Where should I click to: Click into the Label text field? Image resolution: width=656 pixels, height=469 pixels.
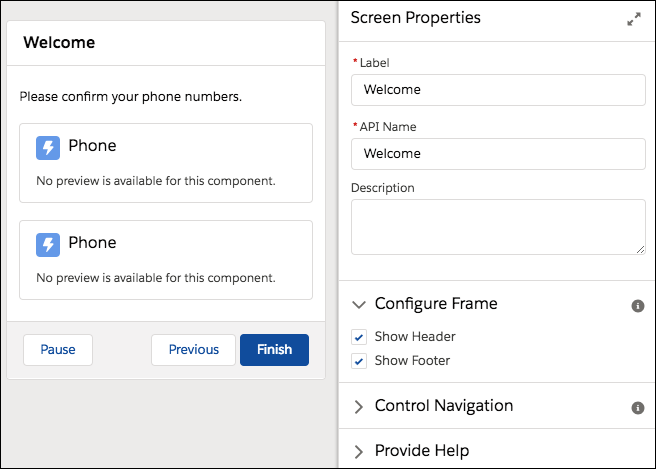pyautogui.click(x=498, y=90)
